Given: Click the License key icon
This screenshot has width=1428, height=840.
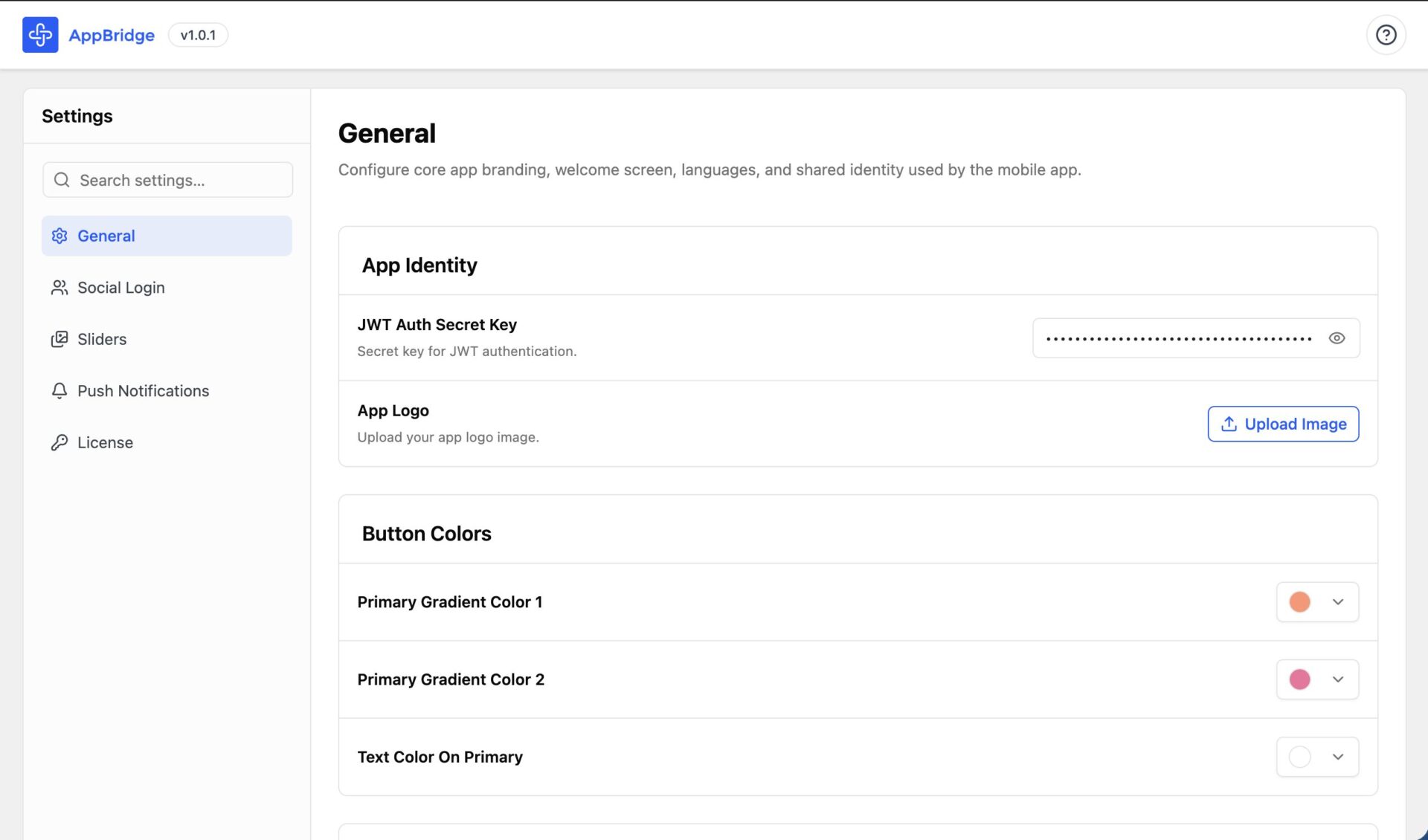Looking at the screenshot, I should (59, 442).
